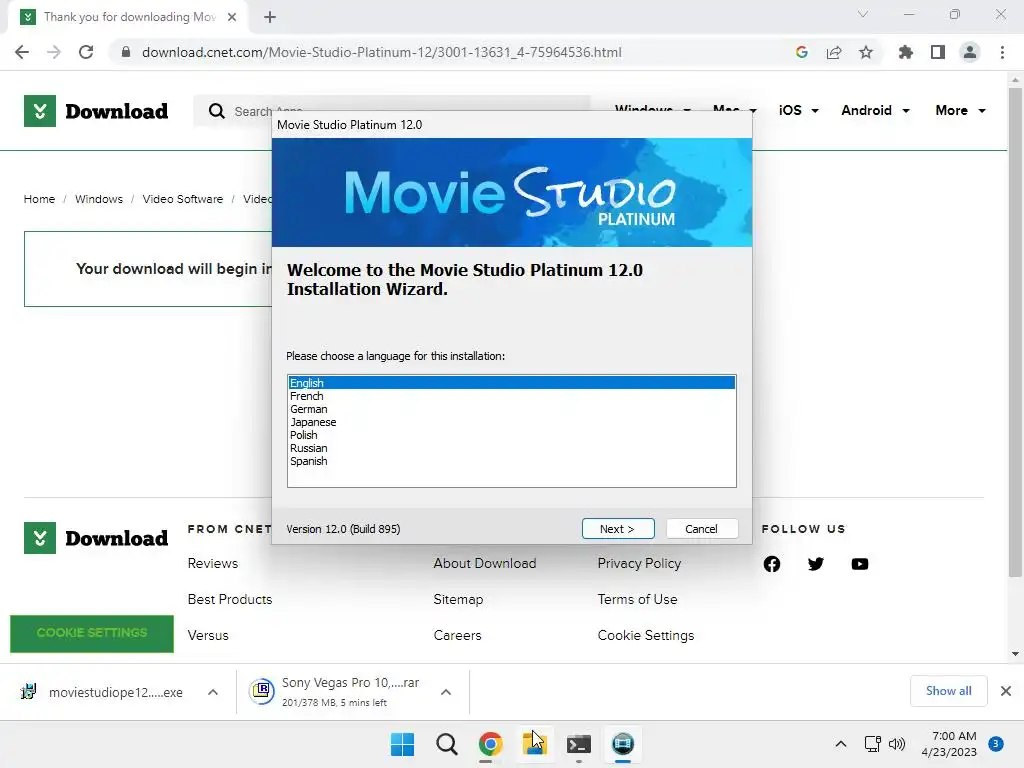The height and width of the screenshot is (768, 1024).
Task: Select Polish installation language
Action: [511, 435]
